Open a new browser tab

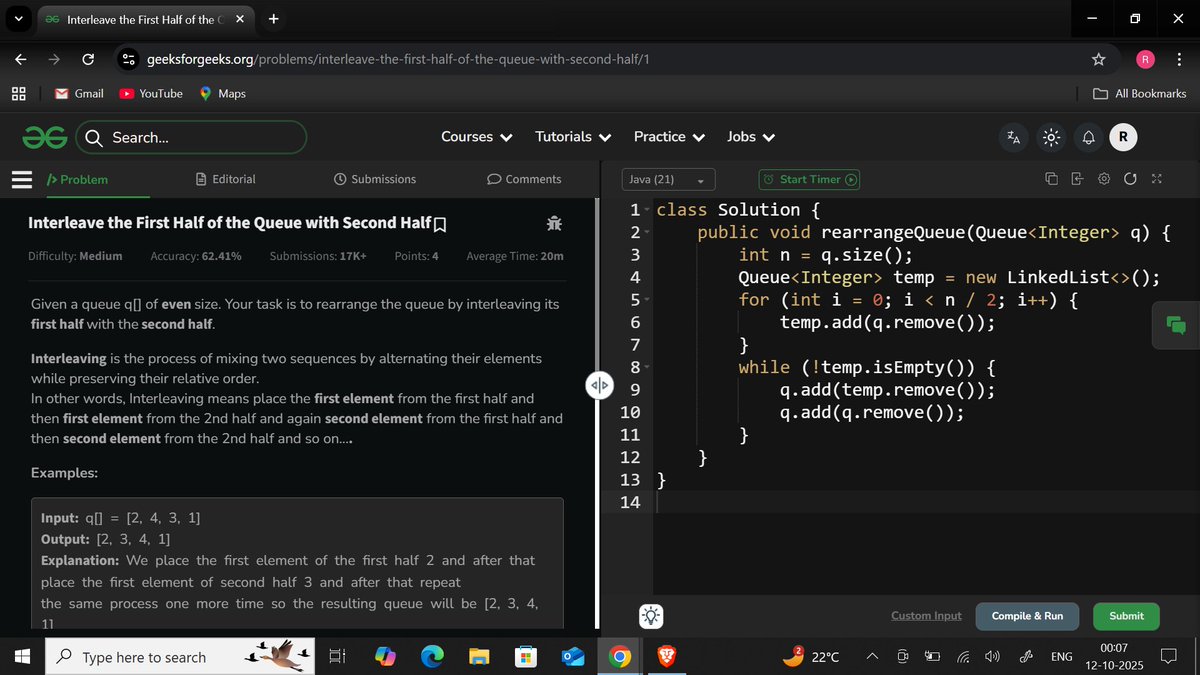tap(274, 19)
